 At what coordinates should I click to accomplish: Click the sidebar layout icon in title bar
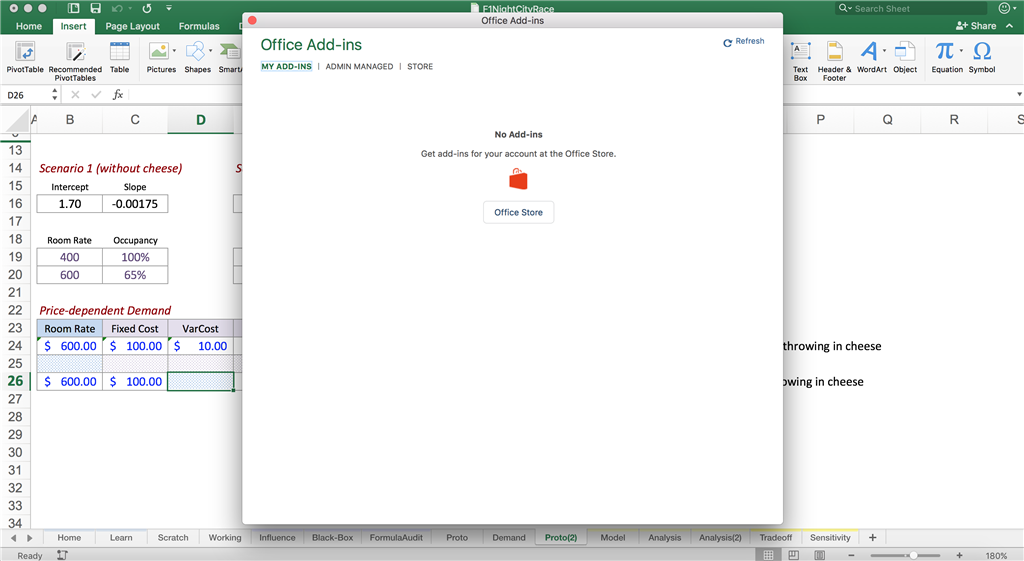point(74,8)
